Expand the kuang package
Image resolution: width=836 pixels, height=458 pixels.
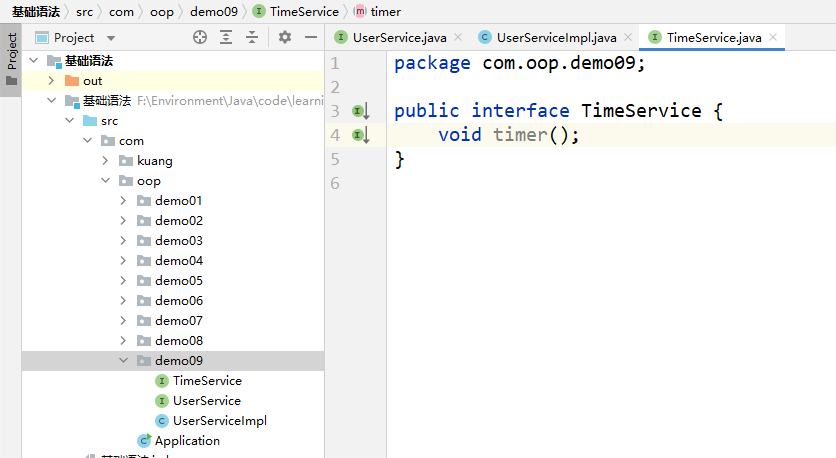point(106,160)
